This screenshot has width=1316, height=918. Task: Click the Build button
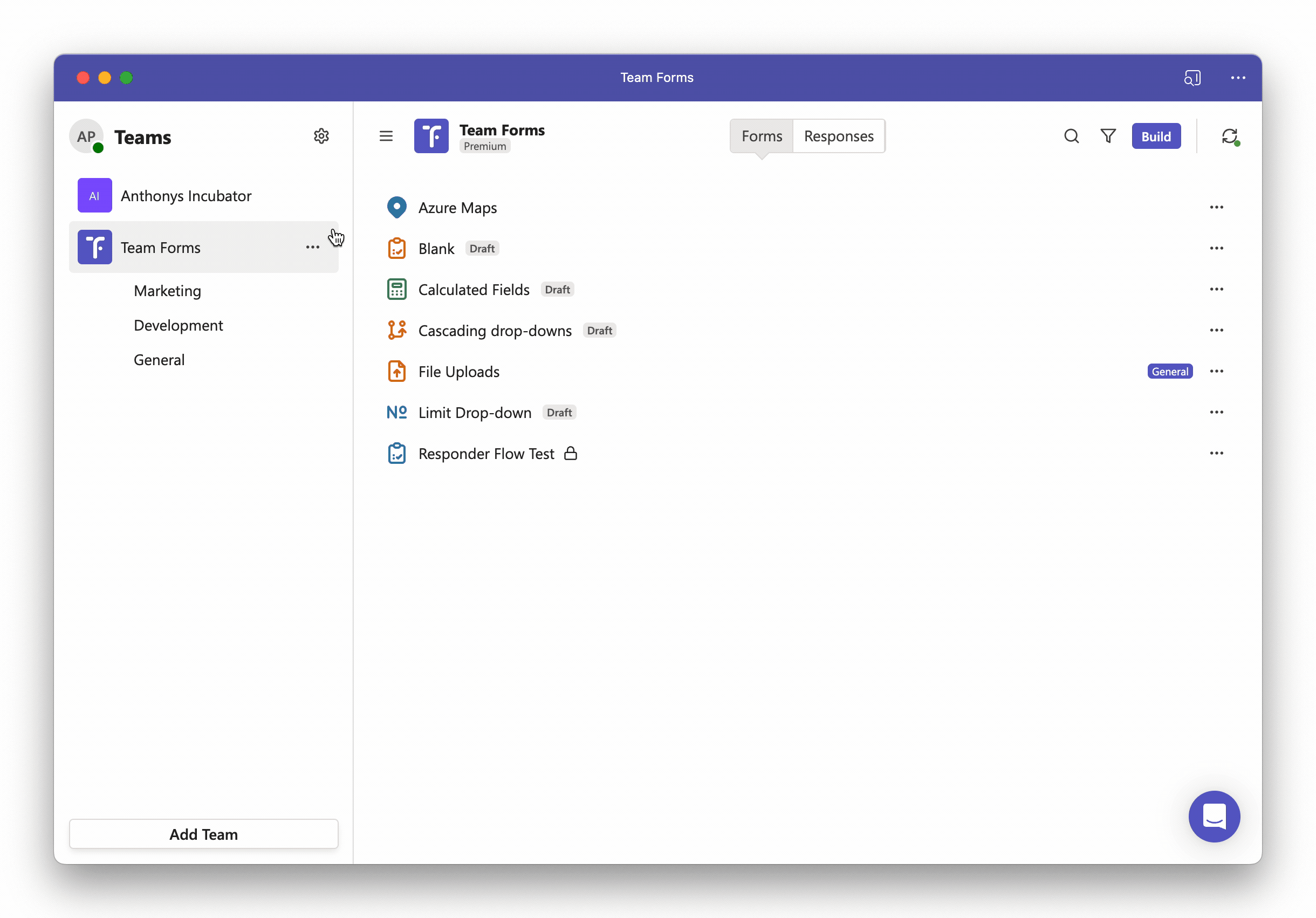pyautogui.click(x=1155, y=136)
